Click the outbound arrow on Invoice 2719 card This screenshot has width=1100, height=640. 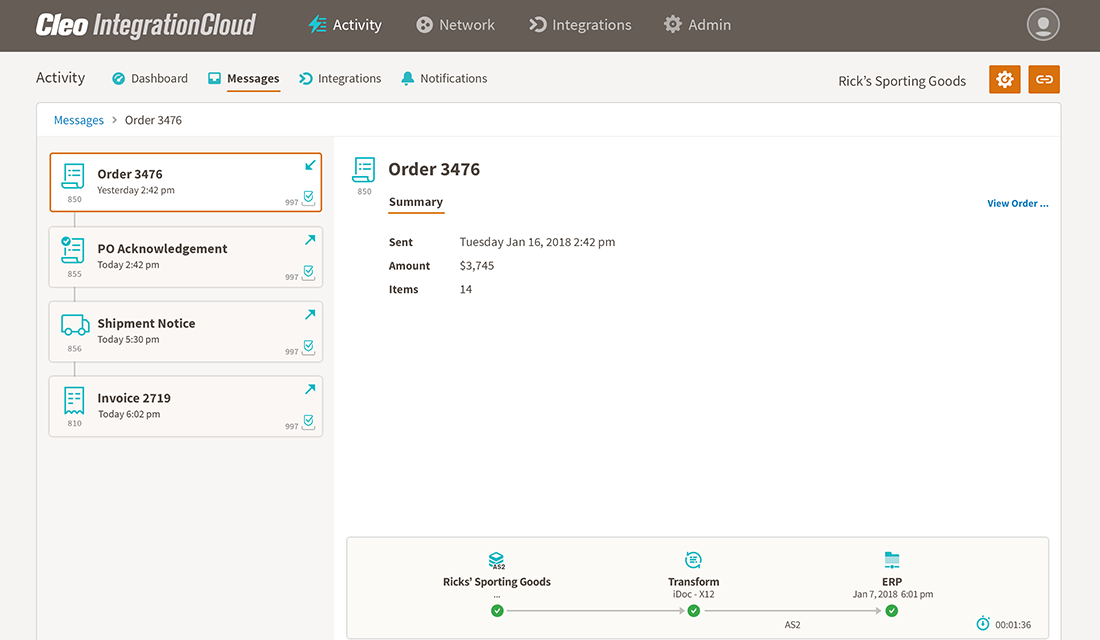click(x=310, y=389)
